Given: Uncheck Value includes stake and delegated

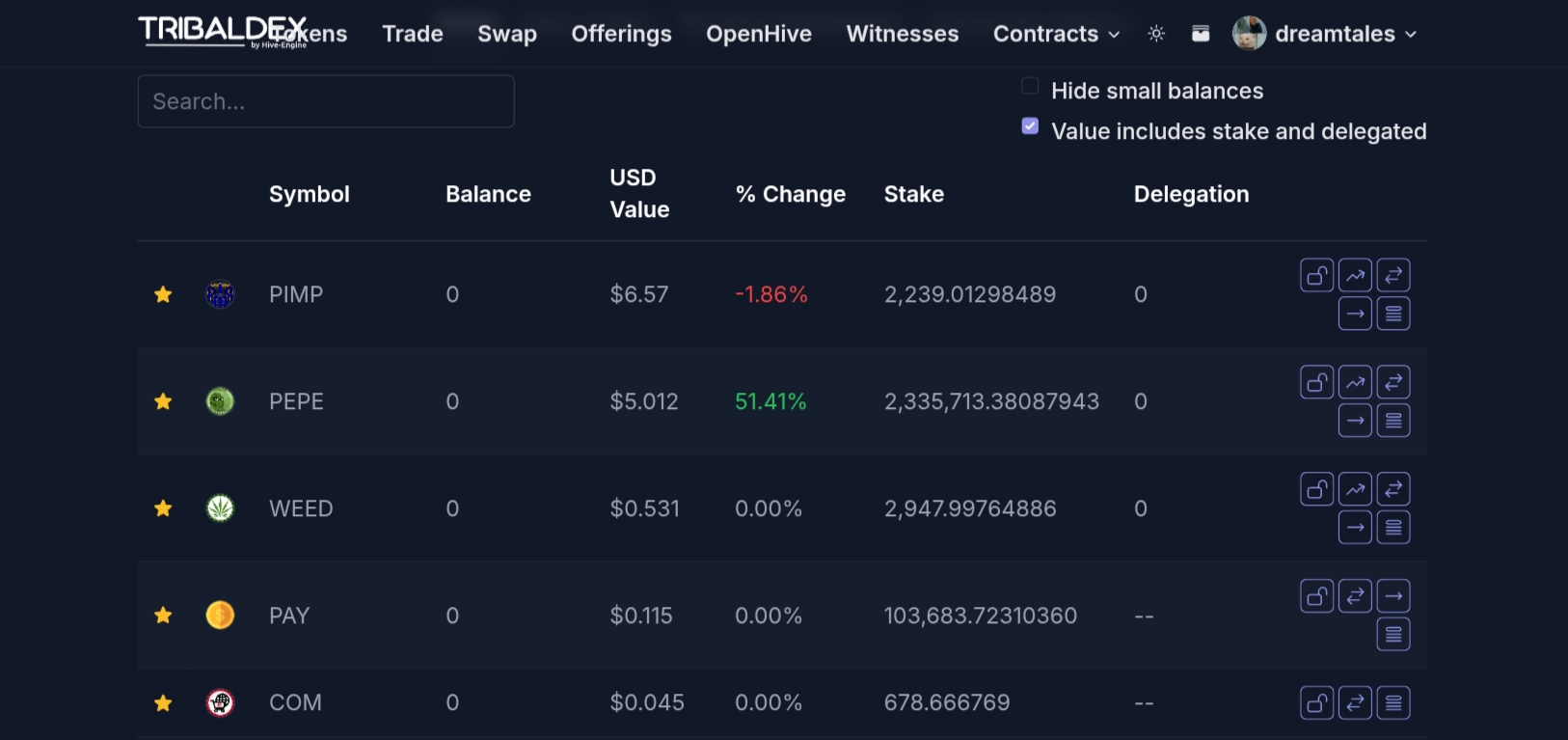Looking at the screenshot, I should pyautogui.click(x=1030, y=126).
